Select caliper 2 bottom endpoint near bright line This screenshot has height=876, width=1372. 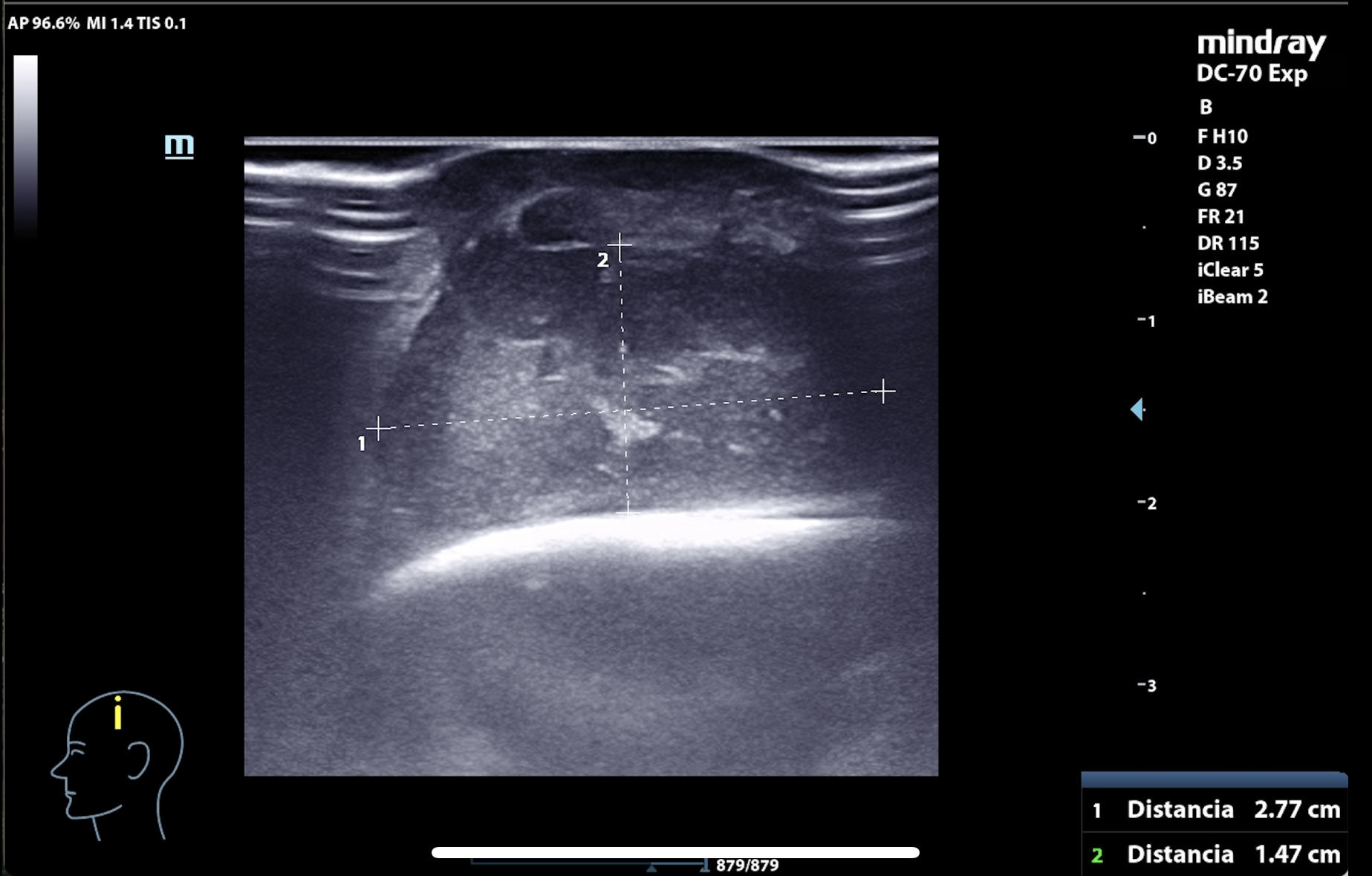pos(628,511)
